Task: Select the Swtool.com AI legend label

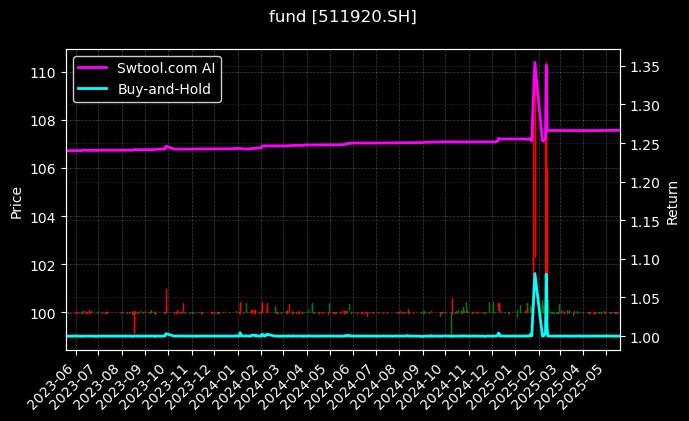Action: point(166,68)
